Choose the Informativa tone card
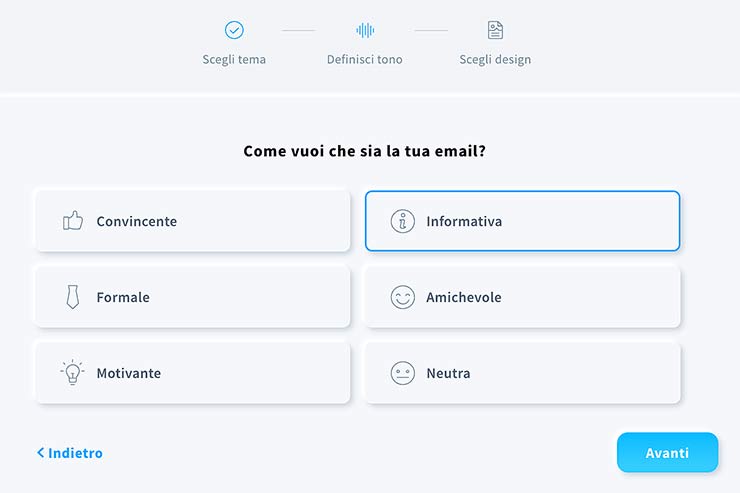740x493 pixels. (522, 221)
